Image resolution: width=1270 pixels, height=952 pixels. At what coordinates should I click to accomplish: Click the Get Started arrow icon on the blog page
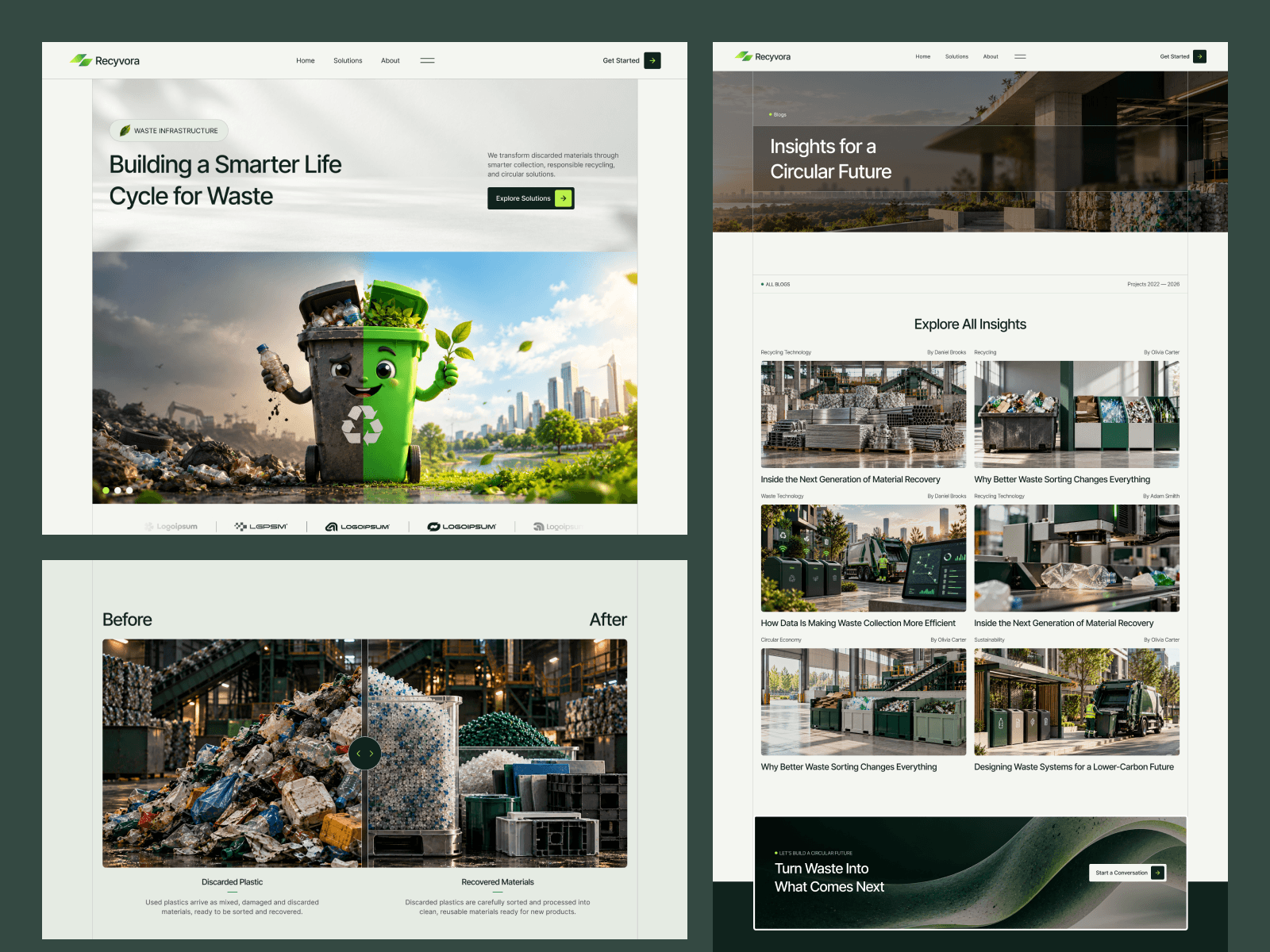(1200, 56)
